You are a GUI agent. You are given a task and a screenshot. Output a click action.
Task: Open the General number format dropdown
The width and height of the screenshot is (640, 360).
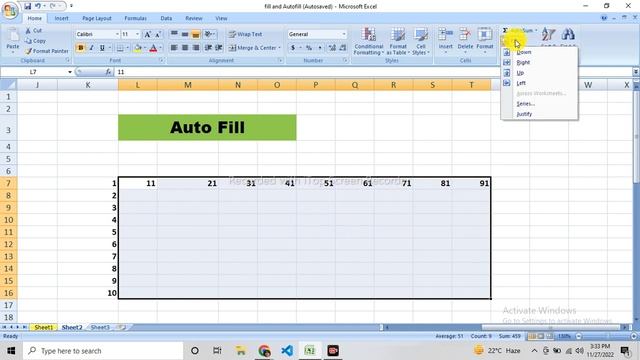pos(344,34)
